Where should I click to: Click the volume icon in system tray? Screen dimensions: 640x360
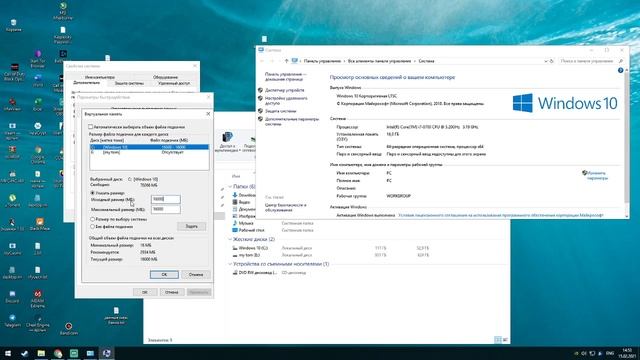pos(584,353)
